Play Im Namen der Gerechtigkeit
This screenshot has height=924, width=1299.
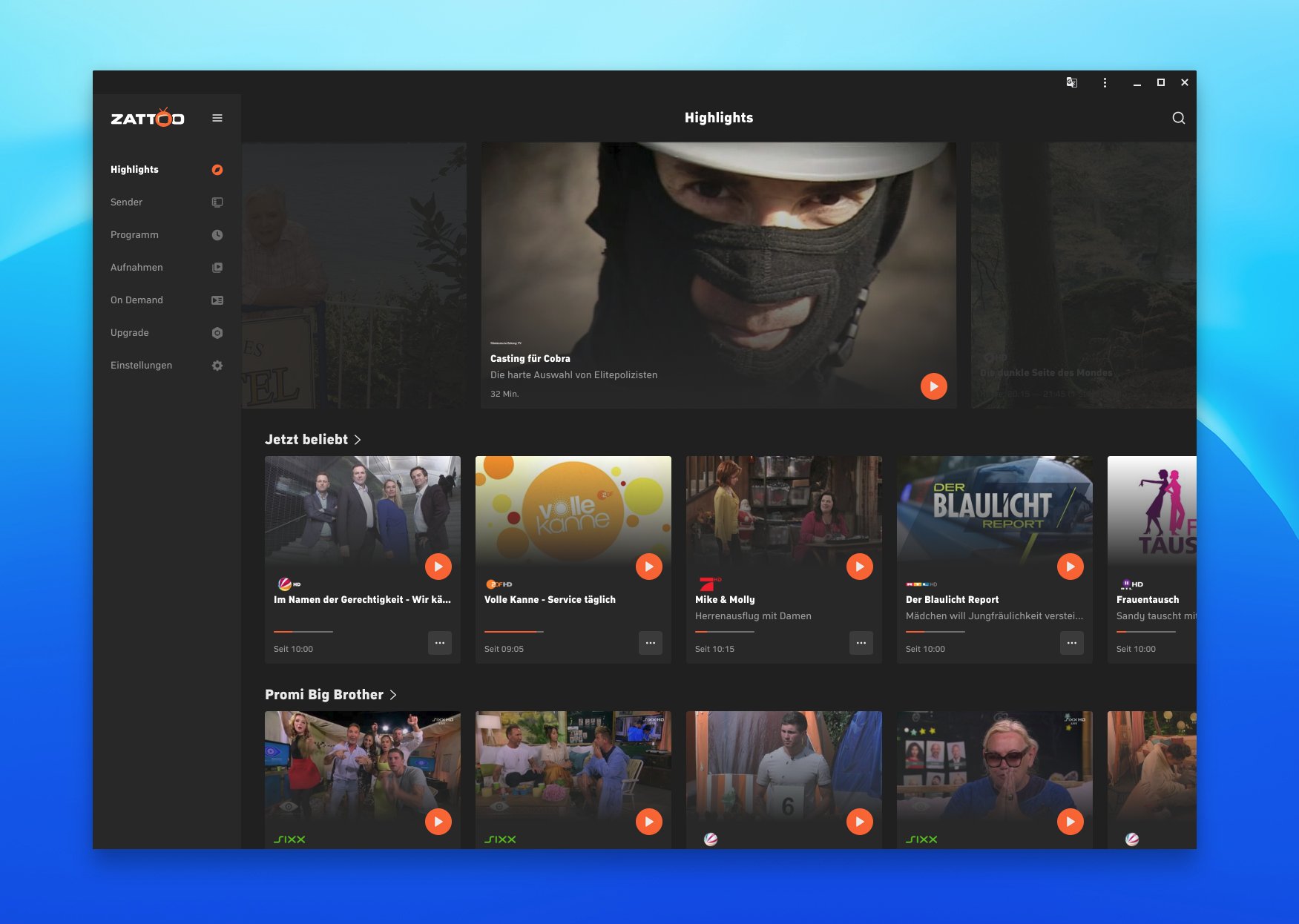click(438, 567)
